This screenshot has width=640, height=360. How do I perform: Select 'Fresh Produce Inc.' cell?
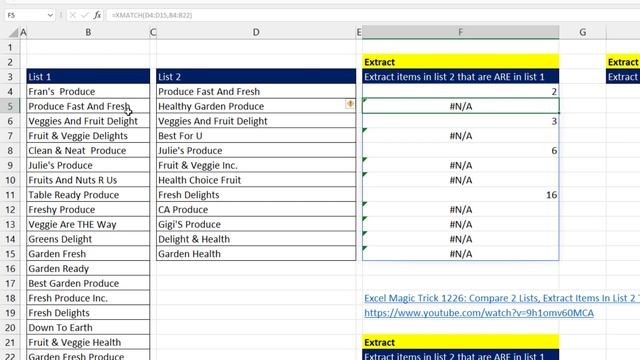click(x=88, y=298)
